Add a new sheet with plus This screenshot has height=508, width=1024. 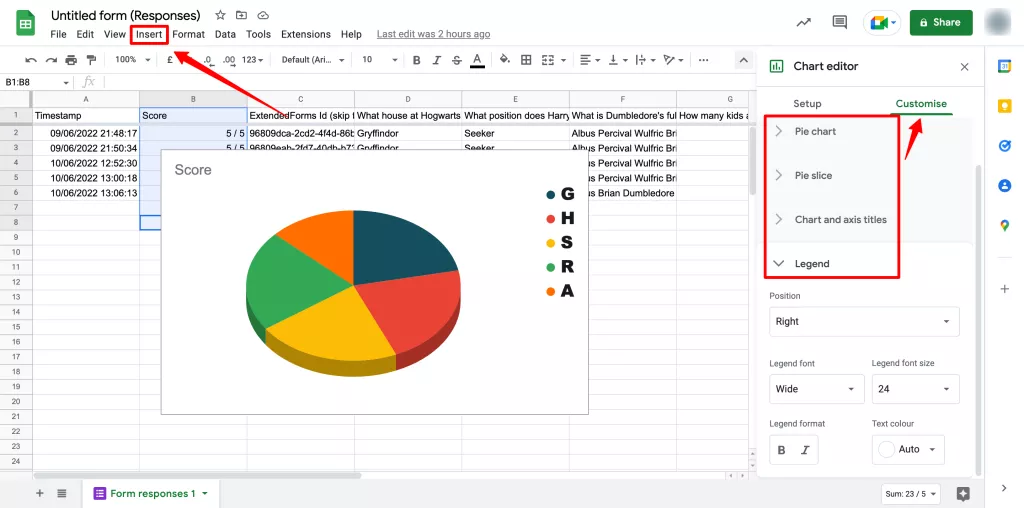click(x=40, y=494)
